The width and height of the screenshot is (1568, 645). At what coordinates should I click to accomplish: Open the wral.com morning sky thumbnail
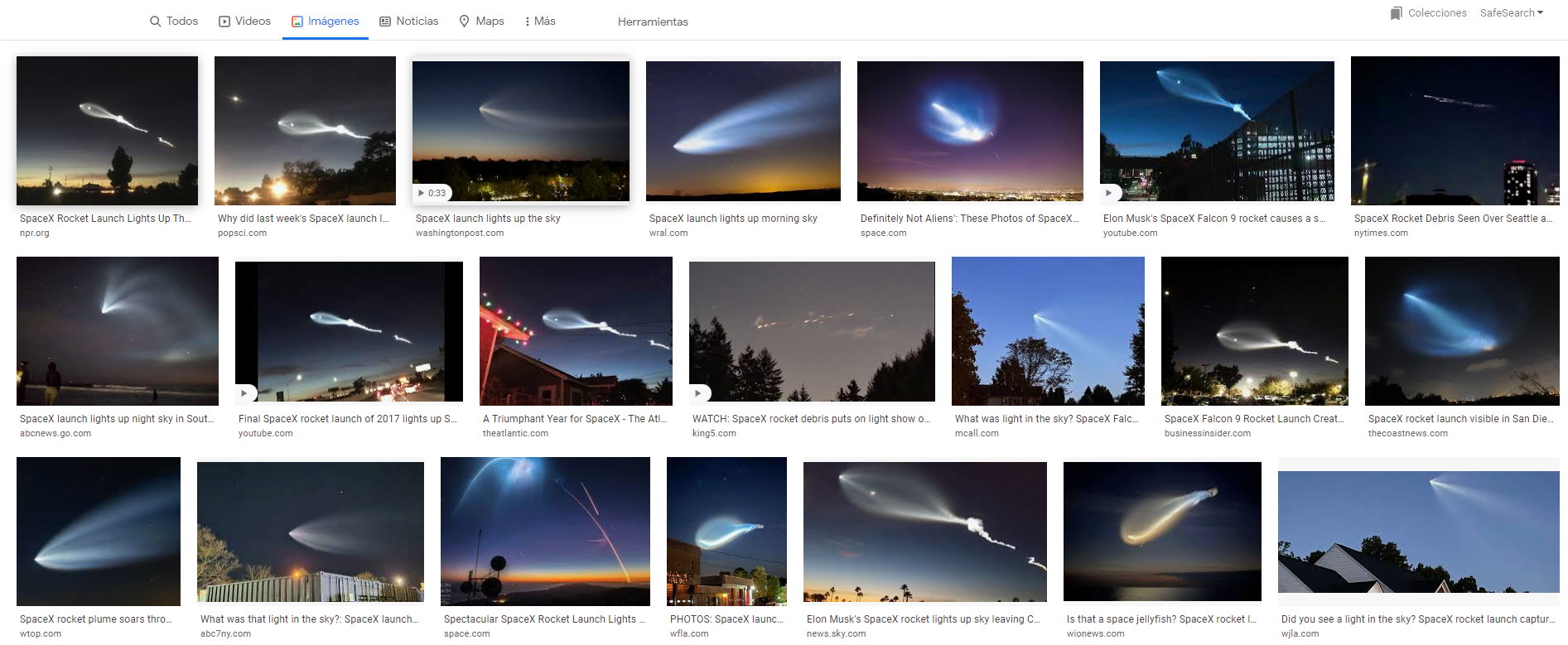(743, 131)
